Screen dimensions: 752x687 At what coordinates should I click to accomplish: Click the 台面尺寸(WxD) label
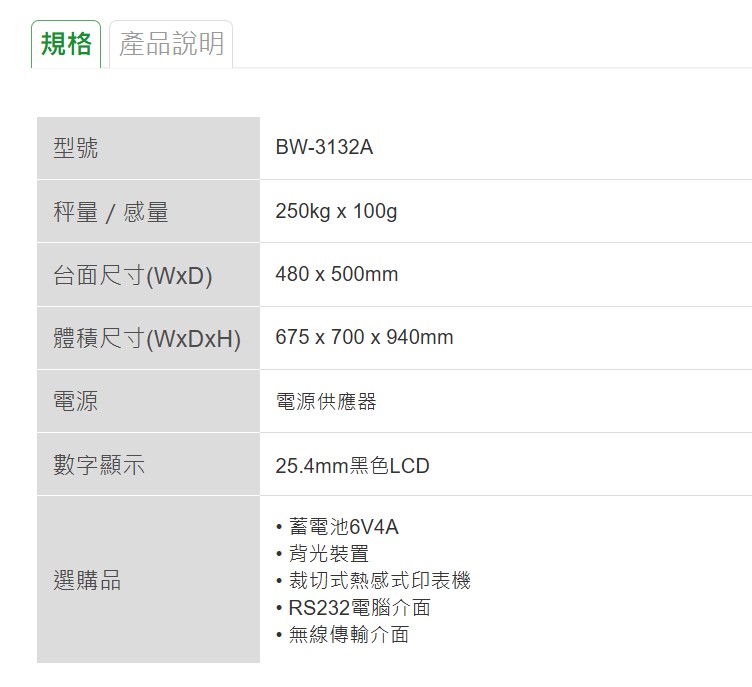pos(132,275)
